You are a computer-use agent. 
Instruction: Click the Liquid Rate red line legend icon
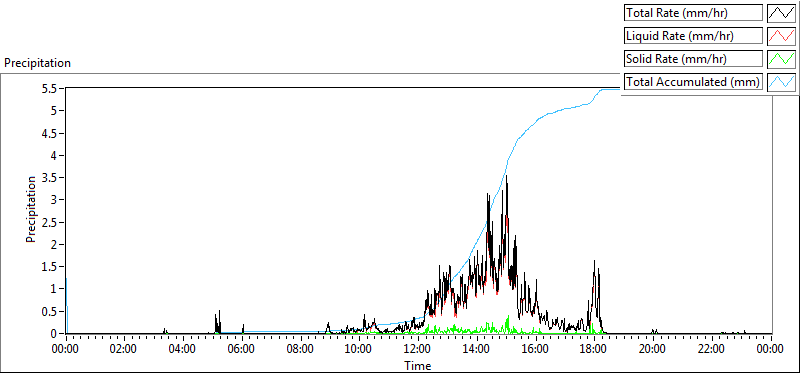tap(781, 36)
